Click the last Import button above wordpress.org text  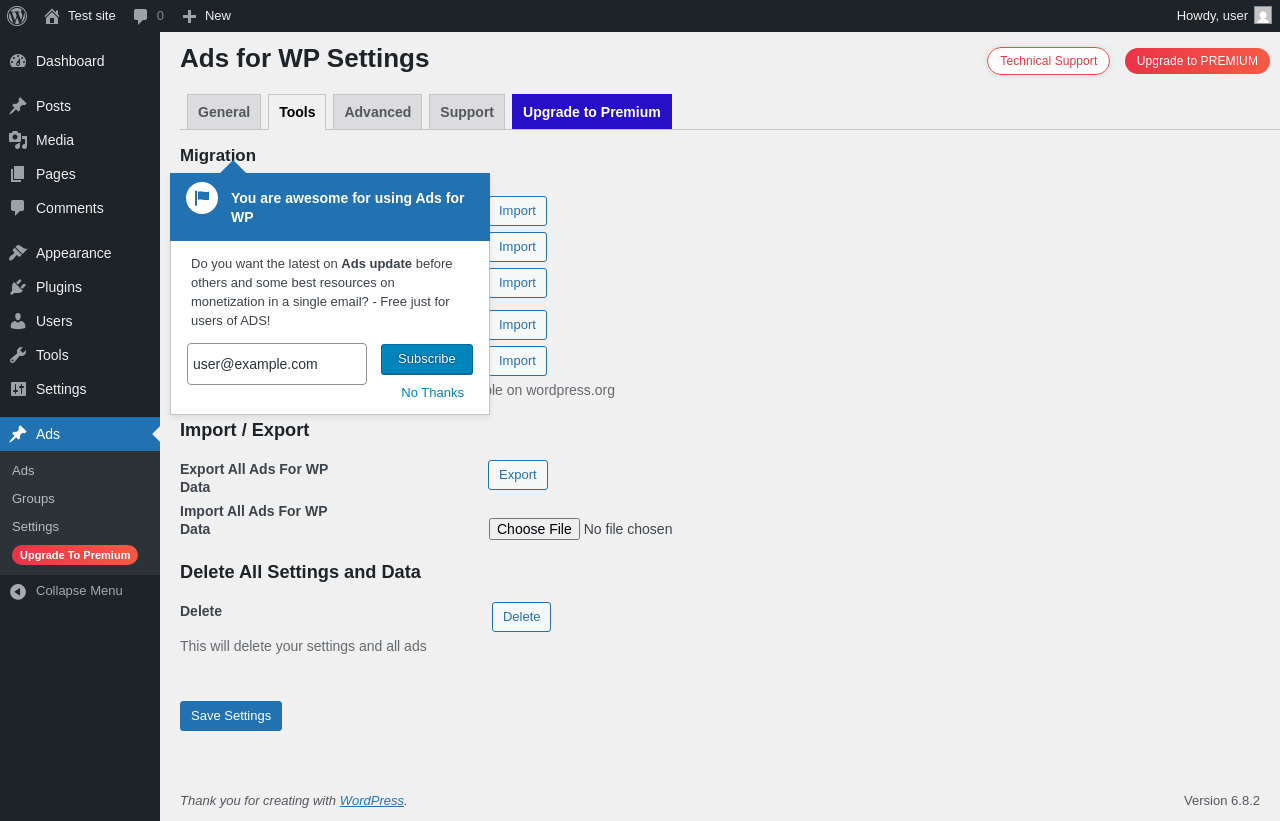point(517,361)
